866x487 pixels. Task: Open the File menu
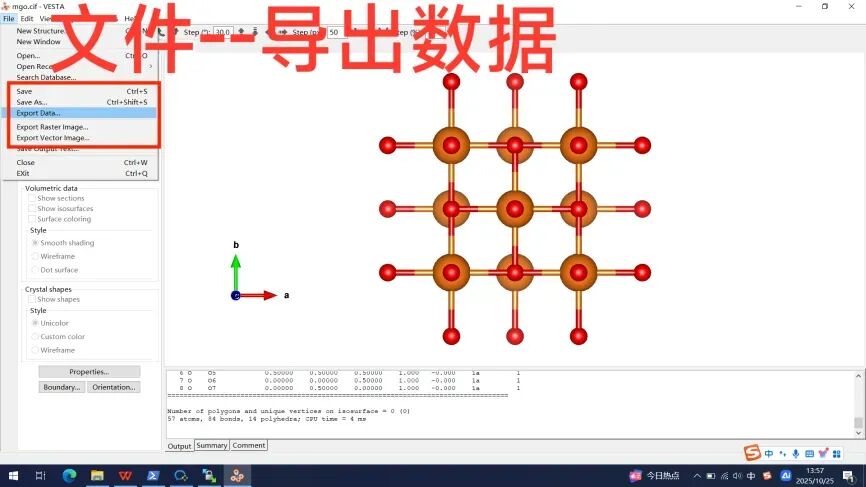click(x=9, y=18)
